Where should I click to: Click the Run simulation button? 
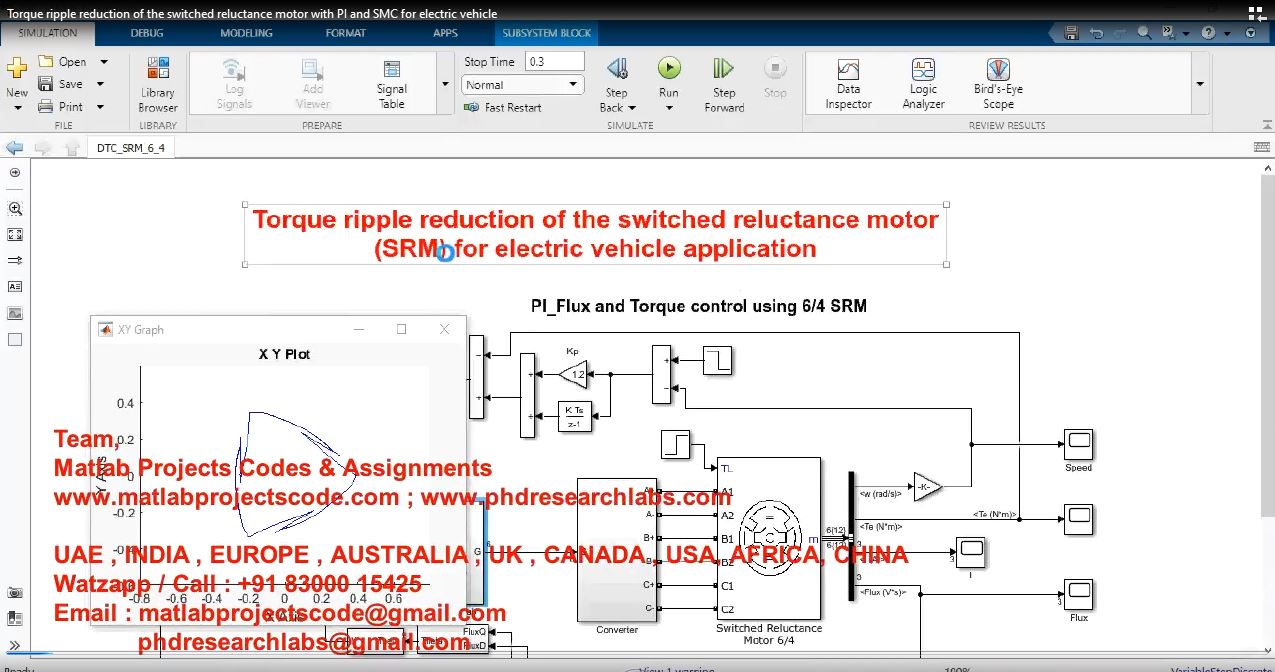tap(668, 69)
